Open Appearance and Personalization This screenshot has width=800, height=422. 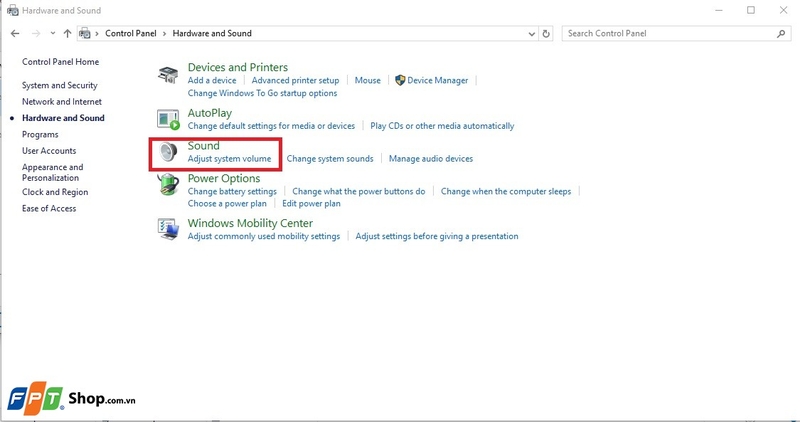52,172
